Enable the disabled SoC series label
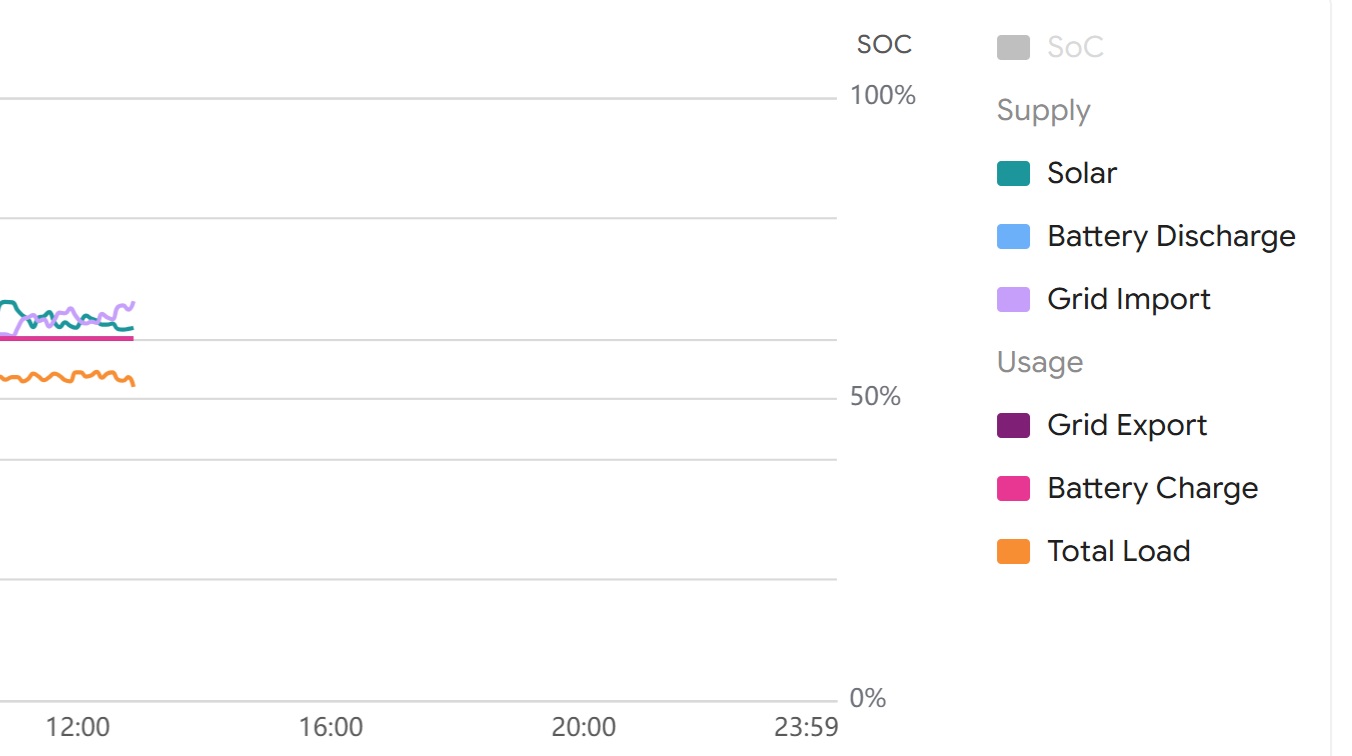This screenshot has width=1352, height=756. (x=1075, y=47)
